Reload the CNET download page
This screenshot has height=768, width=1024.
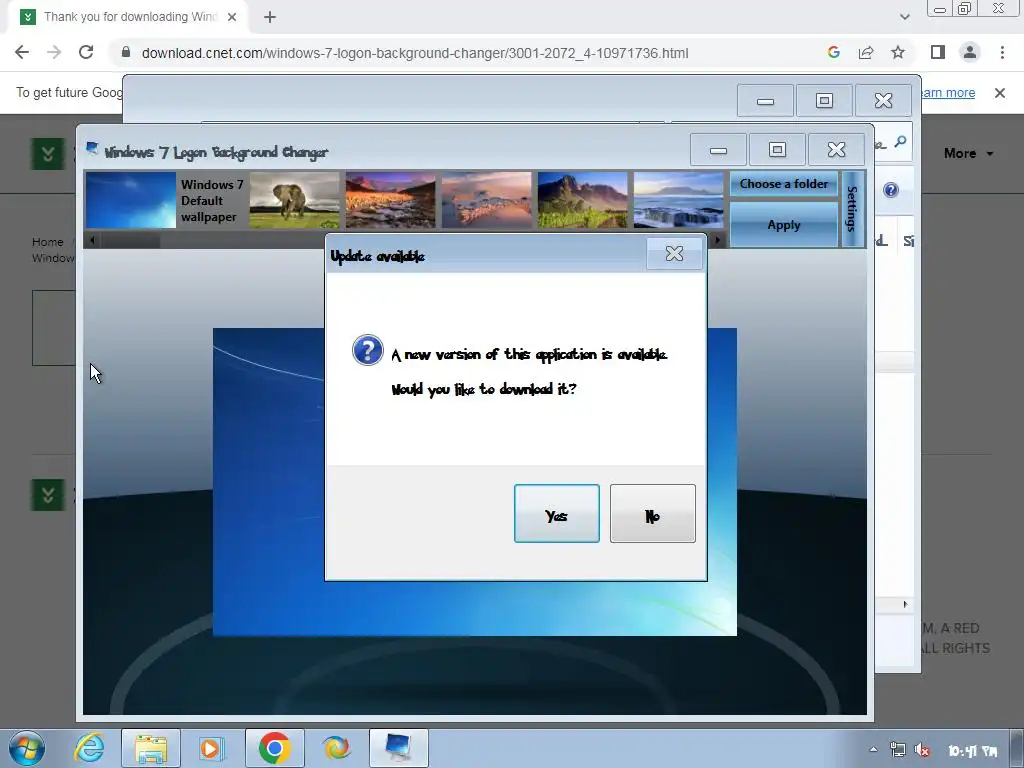[86, 53]
